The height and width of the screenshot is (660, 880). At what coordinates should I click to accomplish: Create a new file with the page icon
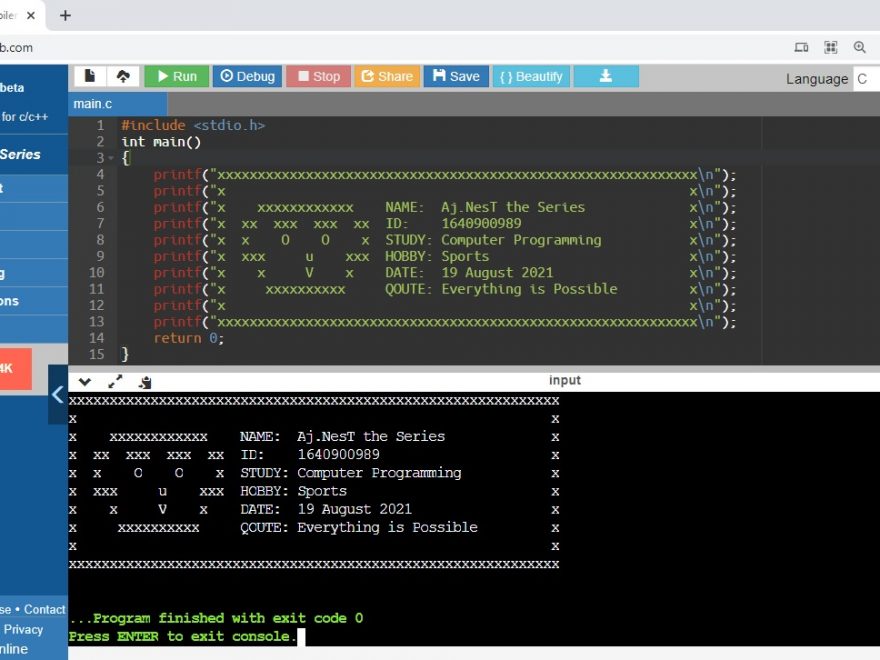[90, 76]
